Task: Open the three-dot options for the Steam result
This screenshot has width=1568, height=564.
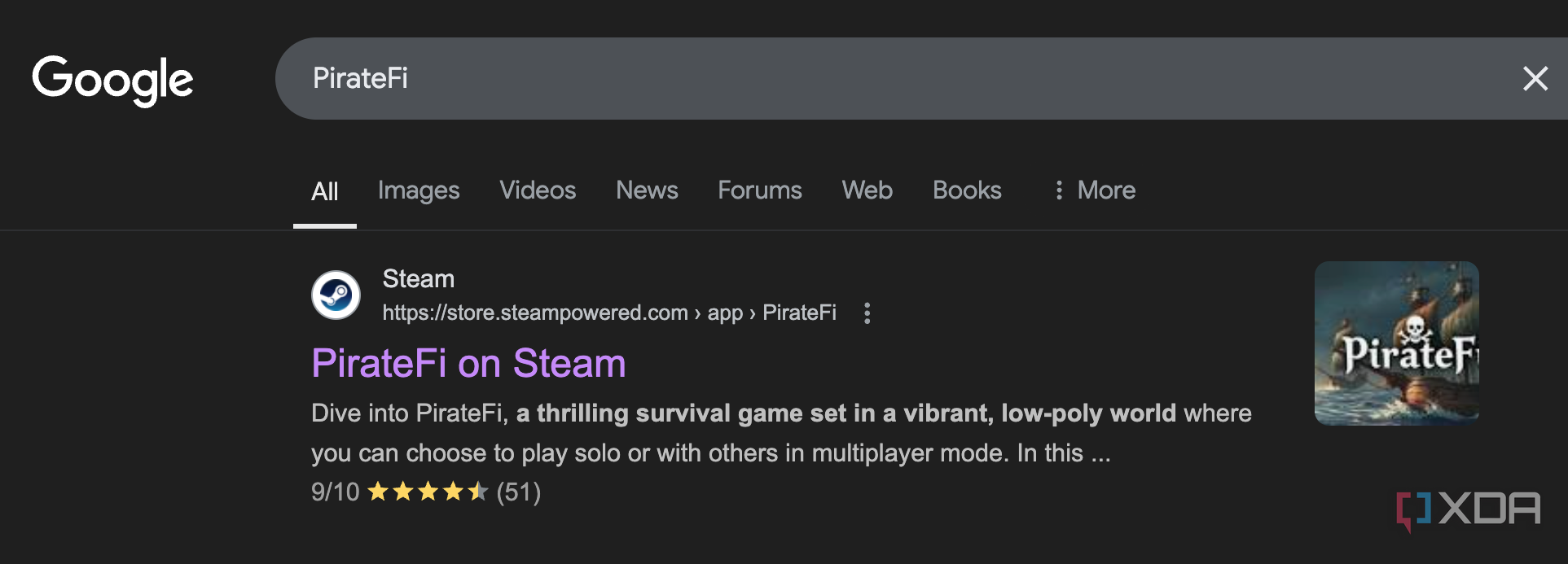Action: point(867,313)
